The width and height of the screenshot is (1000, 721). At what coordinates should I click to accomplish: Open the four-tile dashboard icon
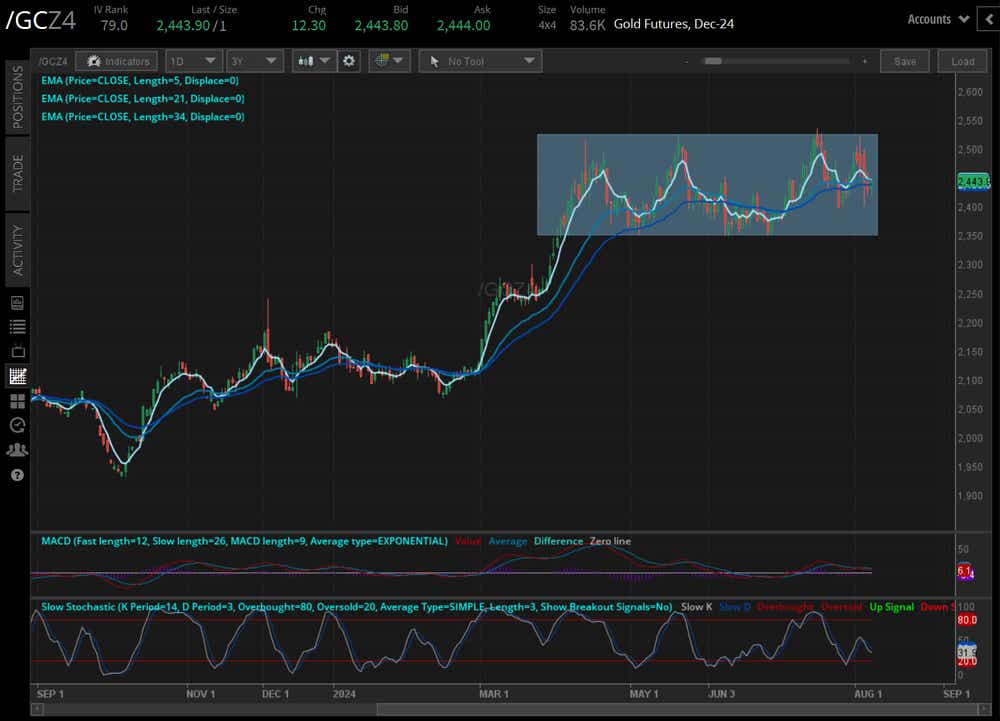(17, 401)
